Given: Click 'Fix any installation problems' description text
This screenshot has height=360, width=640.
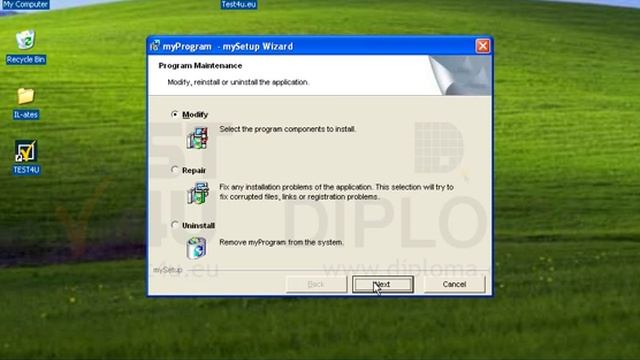Looking at the screenshot, I should pyautogui.click(x=336, y=192).
